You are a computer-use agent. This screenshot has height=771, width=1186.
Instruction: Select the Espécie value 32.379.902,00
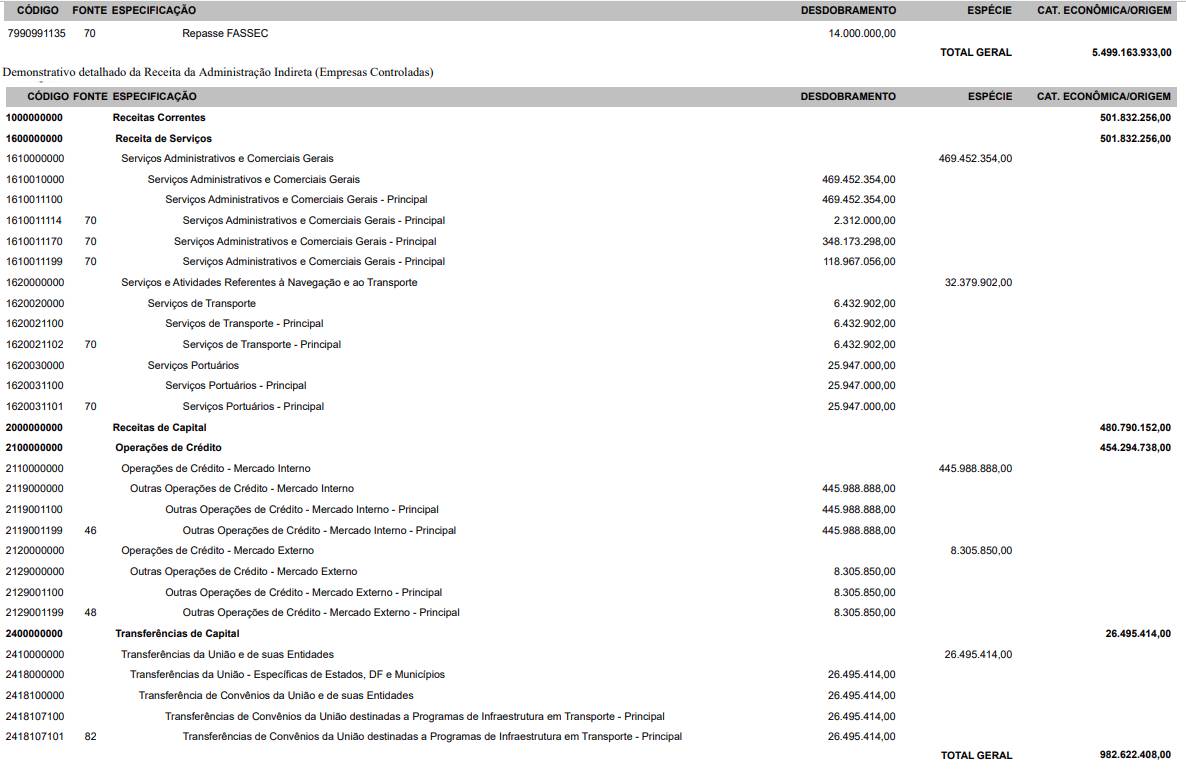[x=978, y=282]
